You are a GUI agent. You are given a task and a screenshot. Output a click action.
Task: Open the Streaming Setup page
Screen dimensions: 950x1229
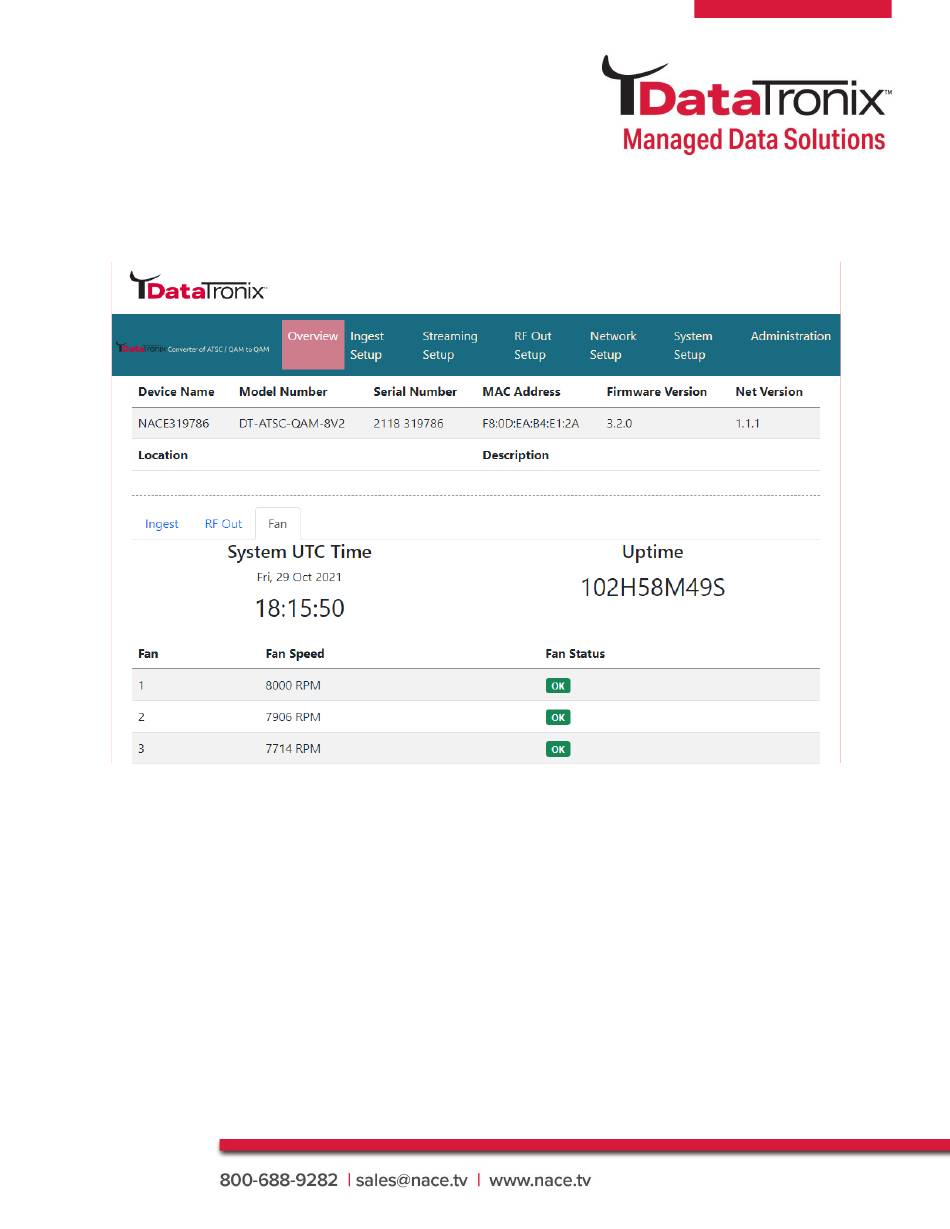coord(449,346)
